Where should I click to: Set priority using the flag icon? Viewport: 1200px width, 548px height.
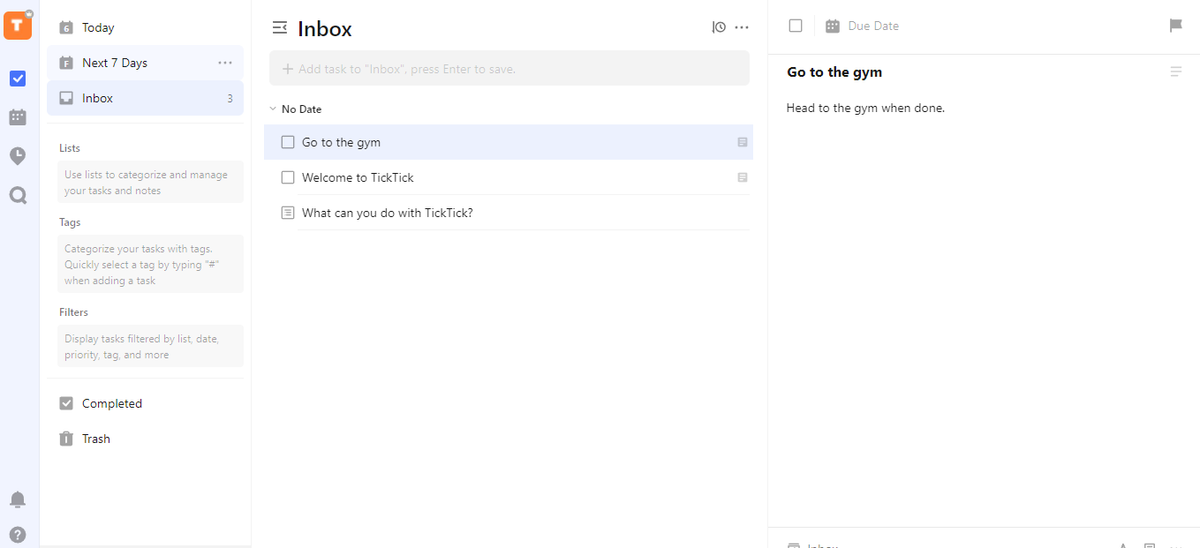pos(1176,26)
